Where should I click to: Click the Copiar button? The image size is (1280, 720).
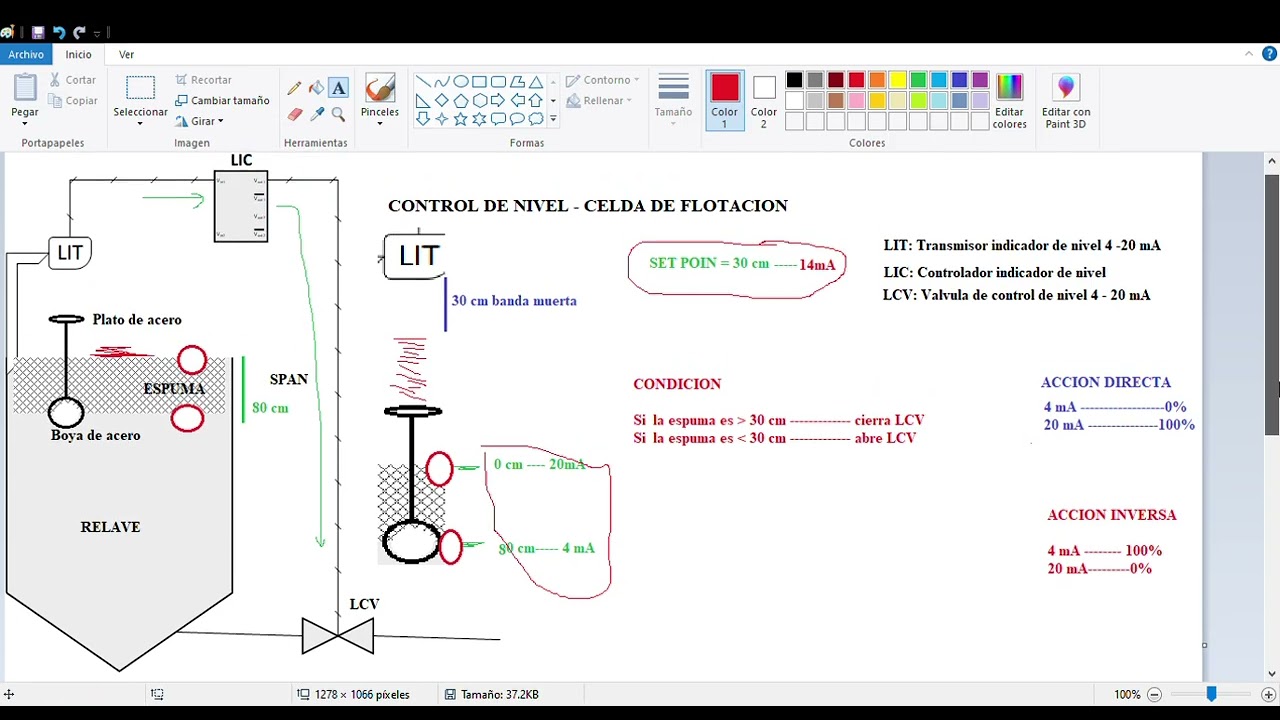coord(72,100)
